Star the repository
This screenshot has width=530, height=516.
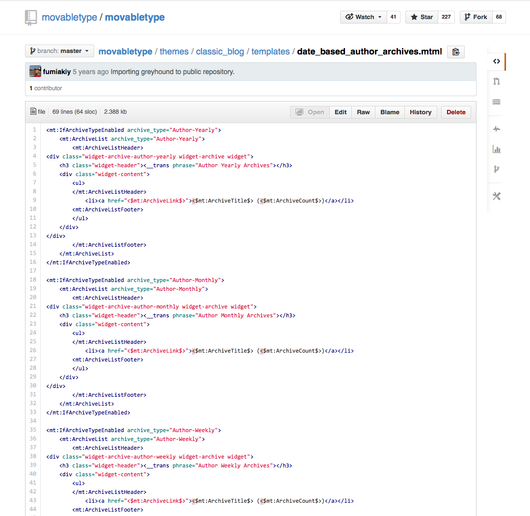(422, 17)
